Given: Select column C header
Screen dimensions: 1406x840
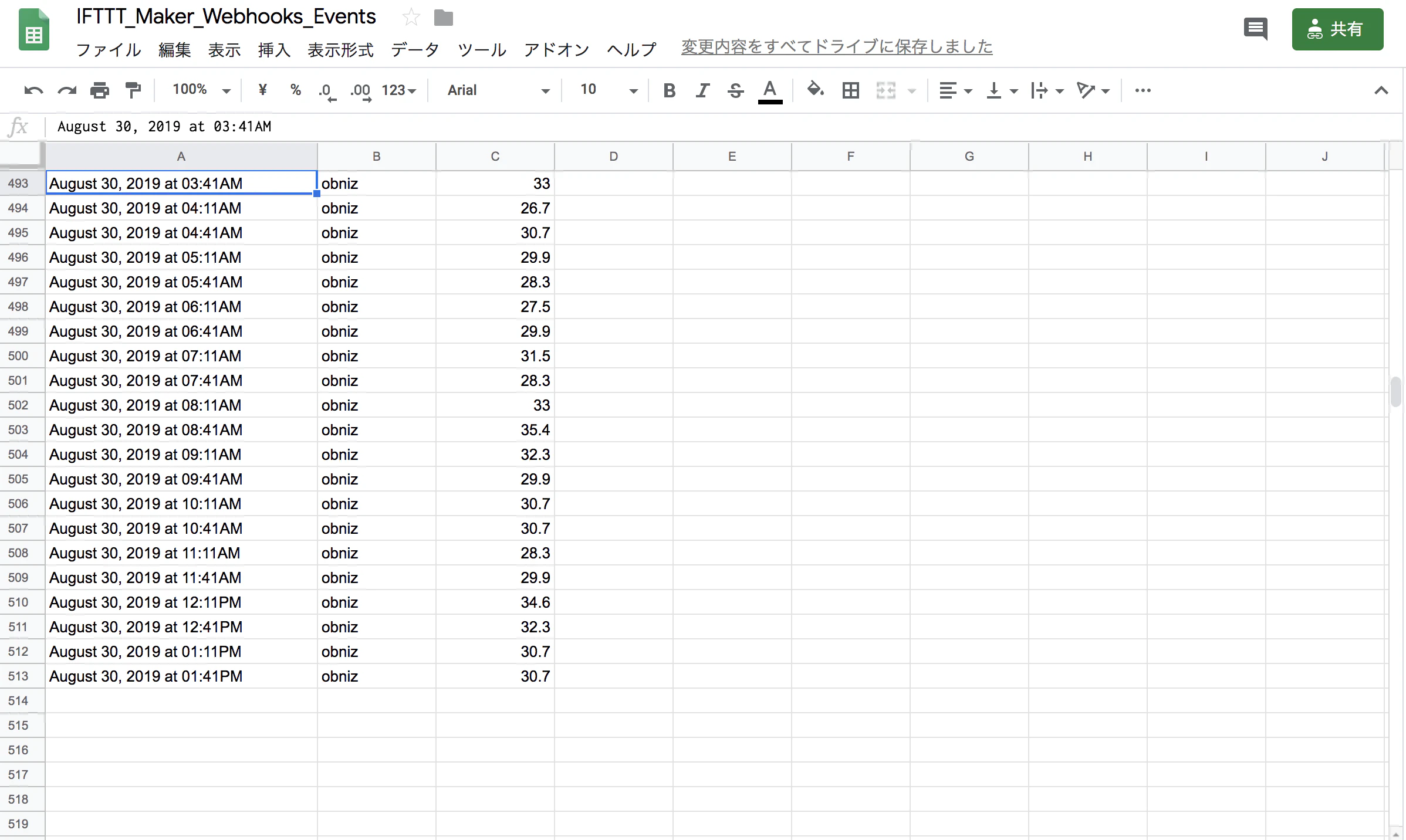Looking at the screenshot, I should tap(495, 157).
